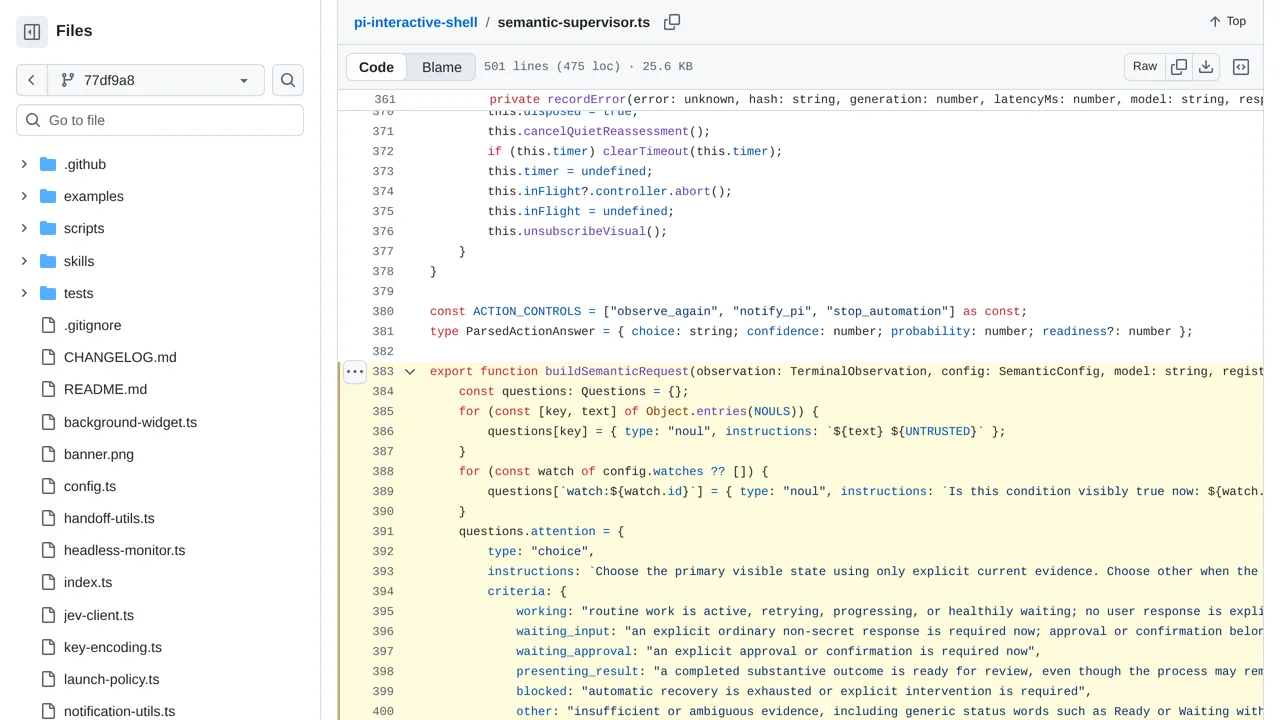Click cancelQuietReassessment call on line 371
The height and width of the screenshot is (720, 1280).
click(x=607, y=131)
